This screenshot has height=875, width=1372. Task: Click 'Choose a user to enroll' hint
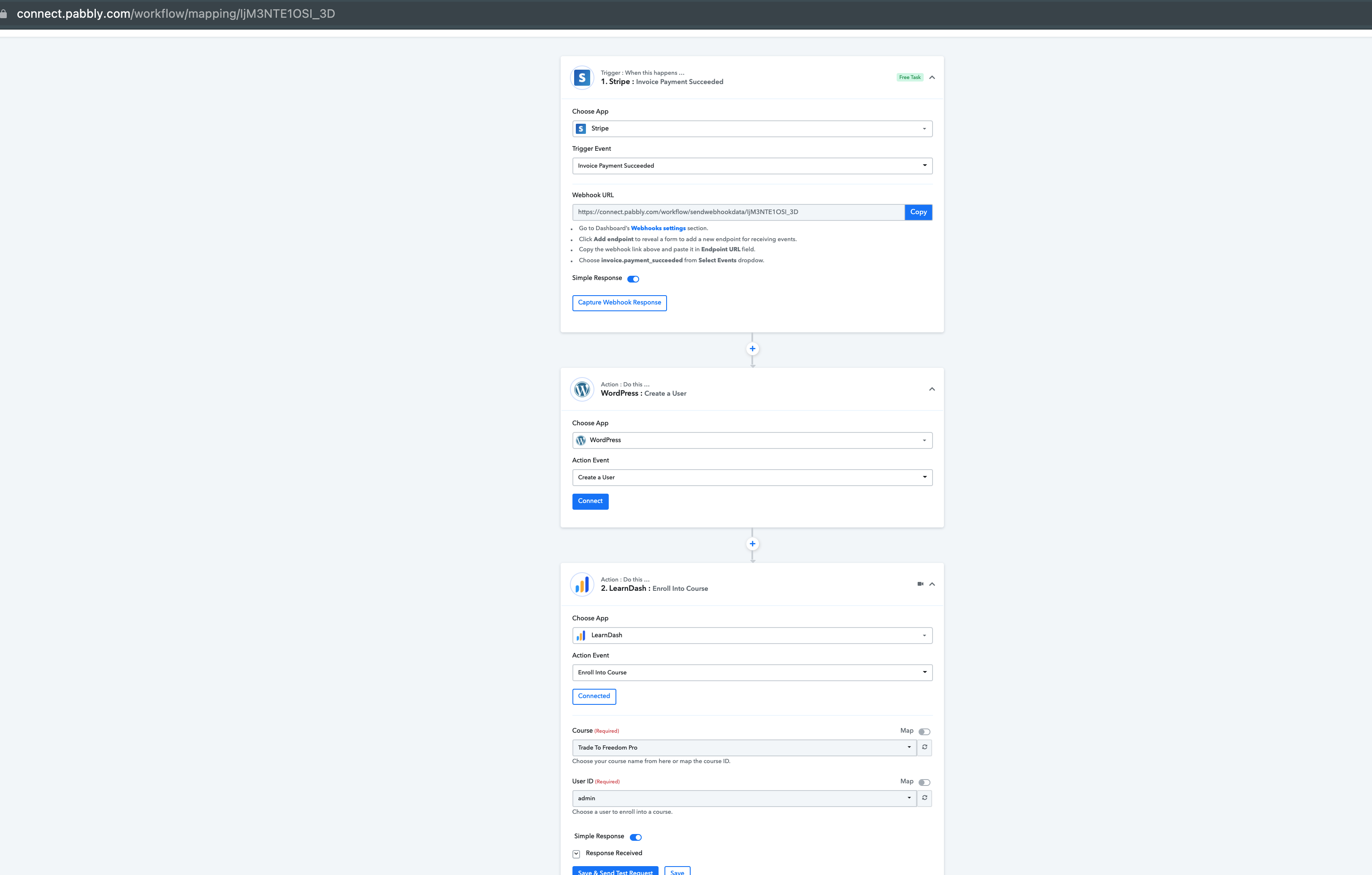pos(622,812)
